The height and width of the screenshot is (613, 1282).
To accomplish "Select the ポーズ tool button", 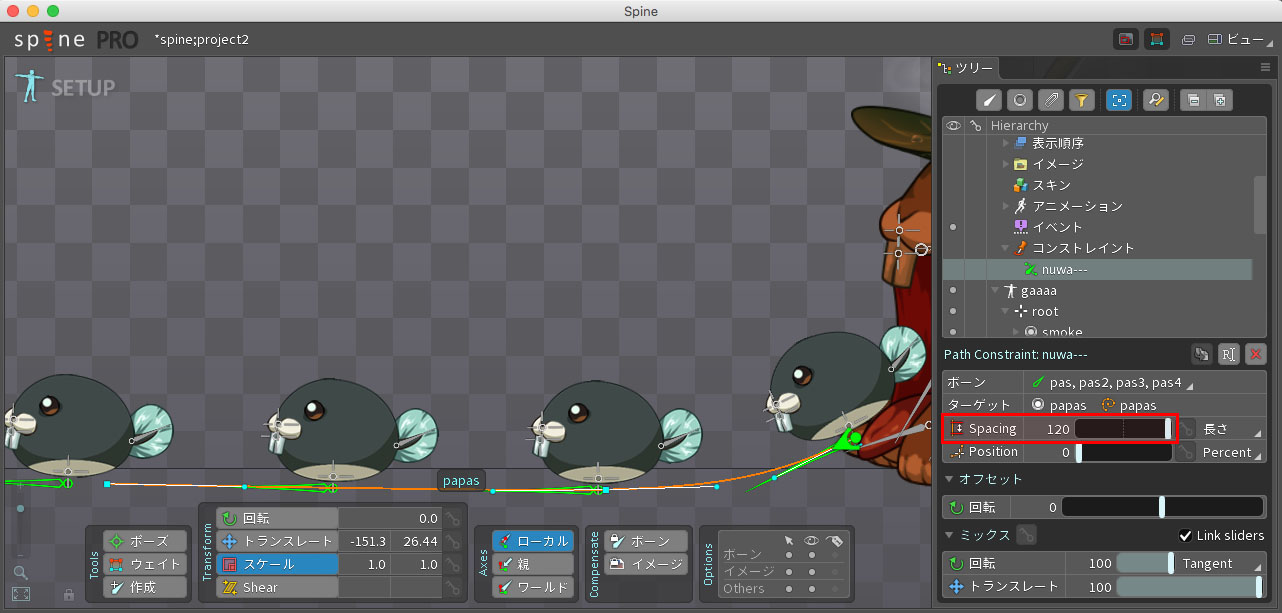I will point(145,541).
